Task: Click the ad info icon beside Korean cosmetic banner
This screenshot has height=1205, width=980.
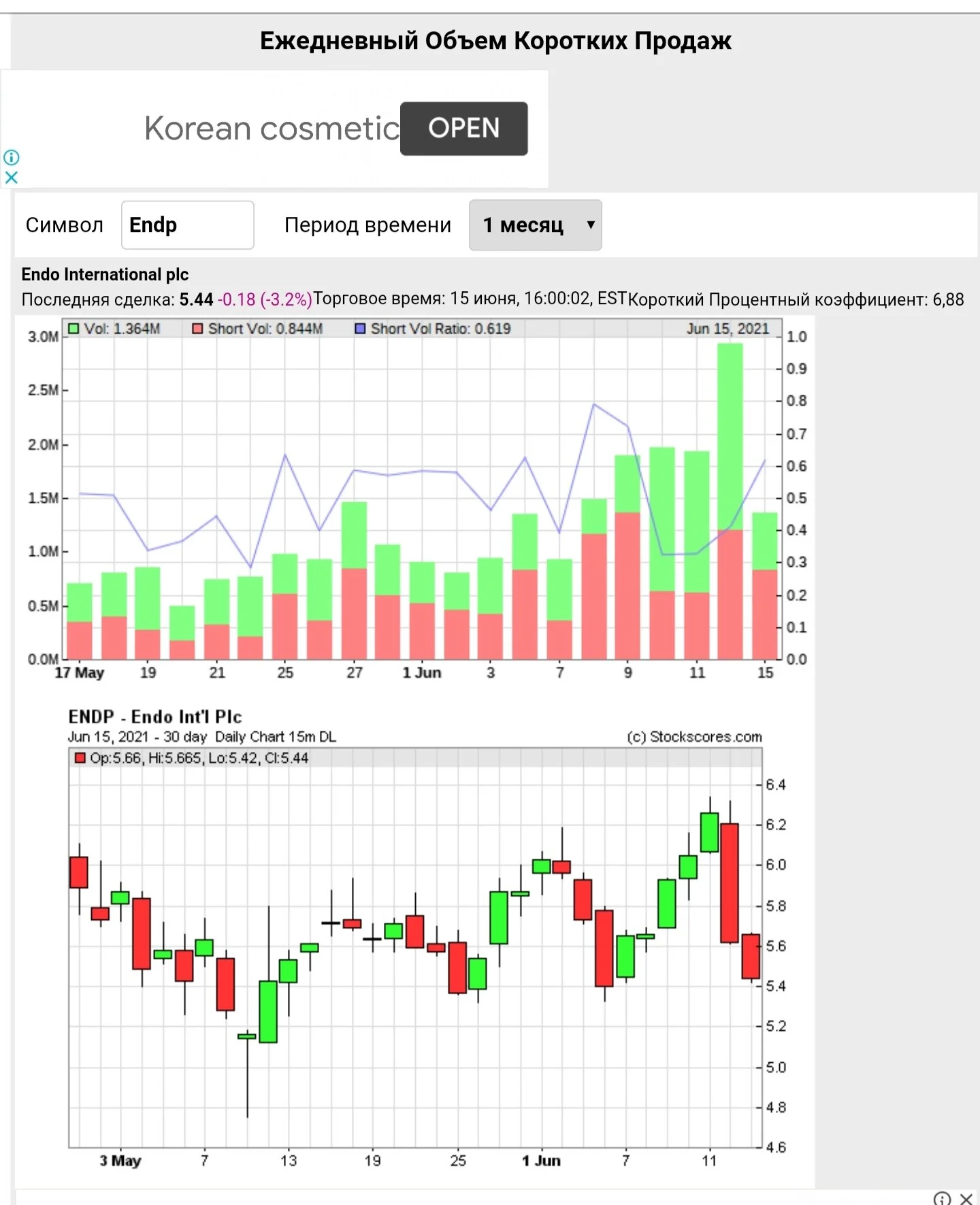Action: click(x=12, y=158)
